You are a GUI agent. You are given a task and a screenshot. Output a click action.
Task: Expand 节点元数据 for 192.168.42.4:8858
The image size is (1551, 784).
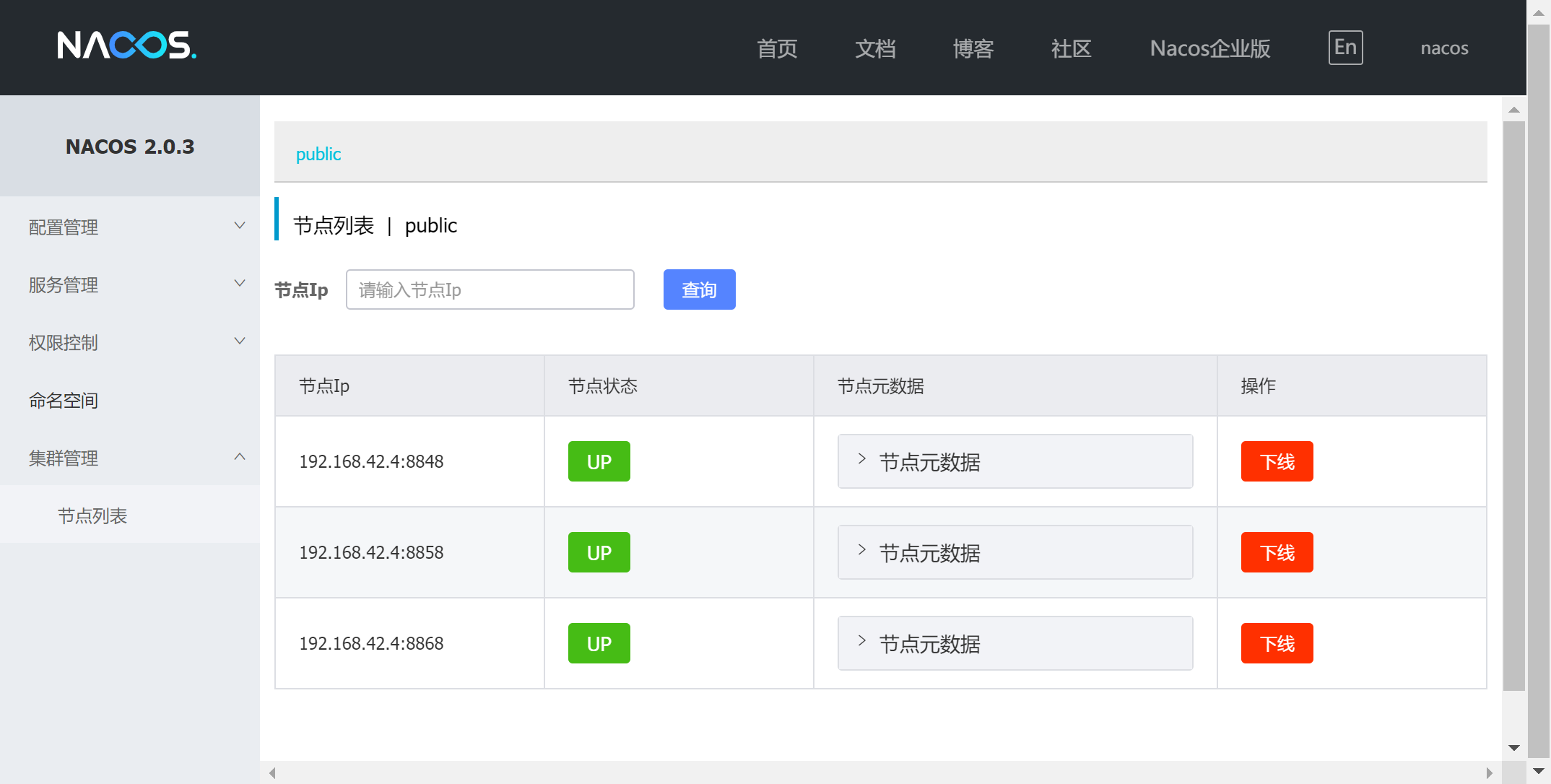(1015, 552)
